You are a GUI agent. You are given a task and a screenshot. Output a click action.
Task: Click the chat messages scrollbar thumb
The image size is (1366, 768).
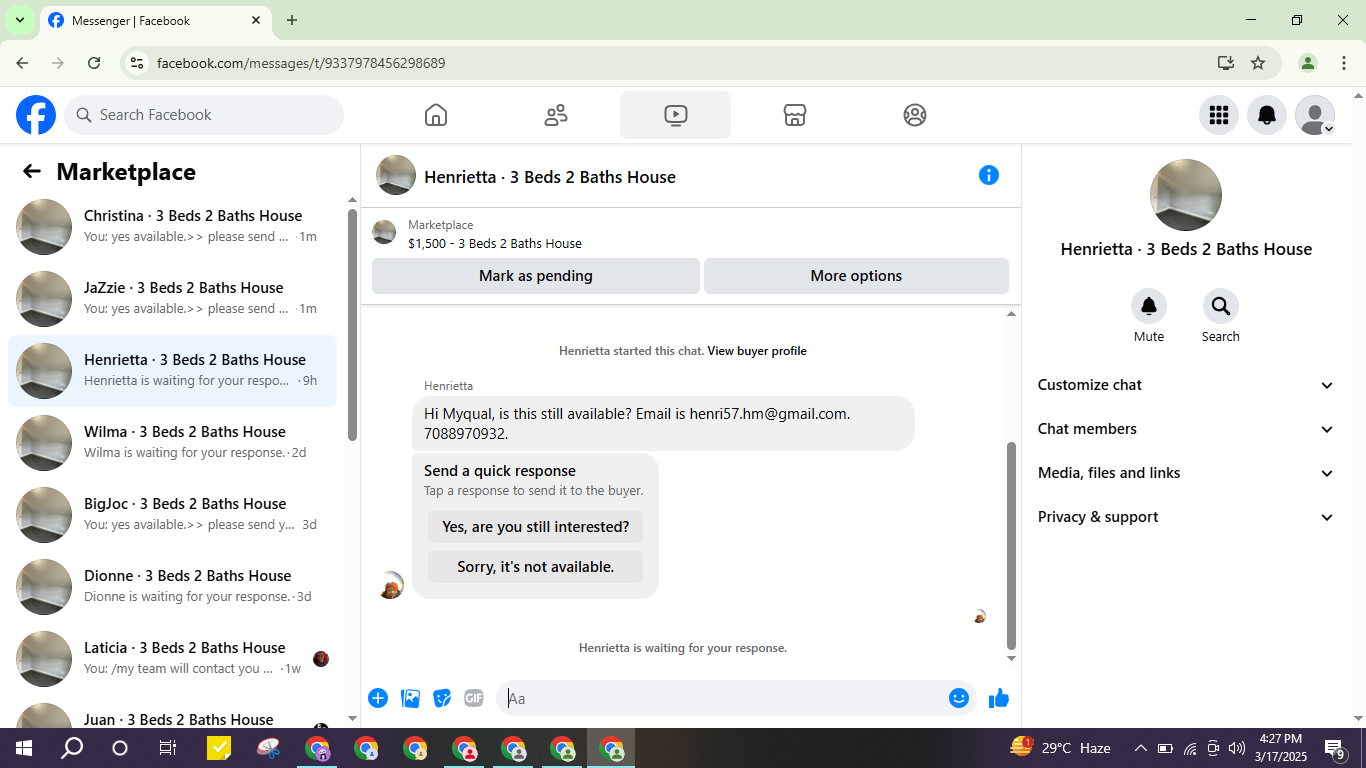coord(1011,545)
